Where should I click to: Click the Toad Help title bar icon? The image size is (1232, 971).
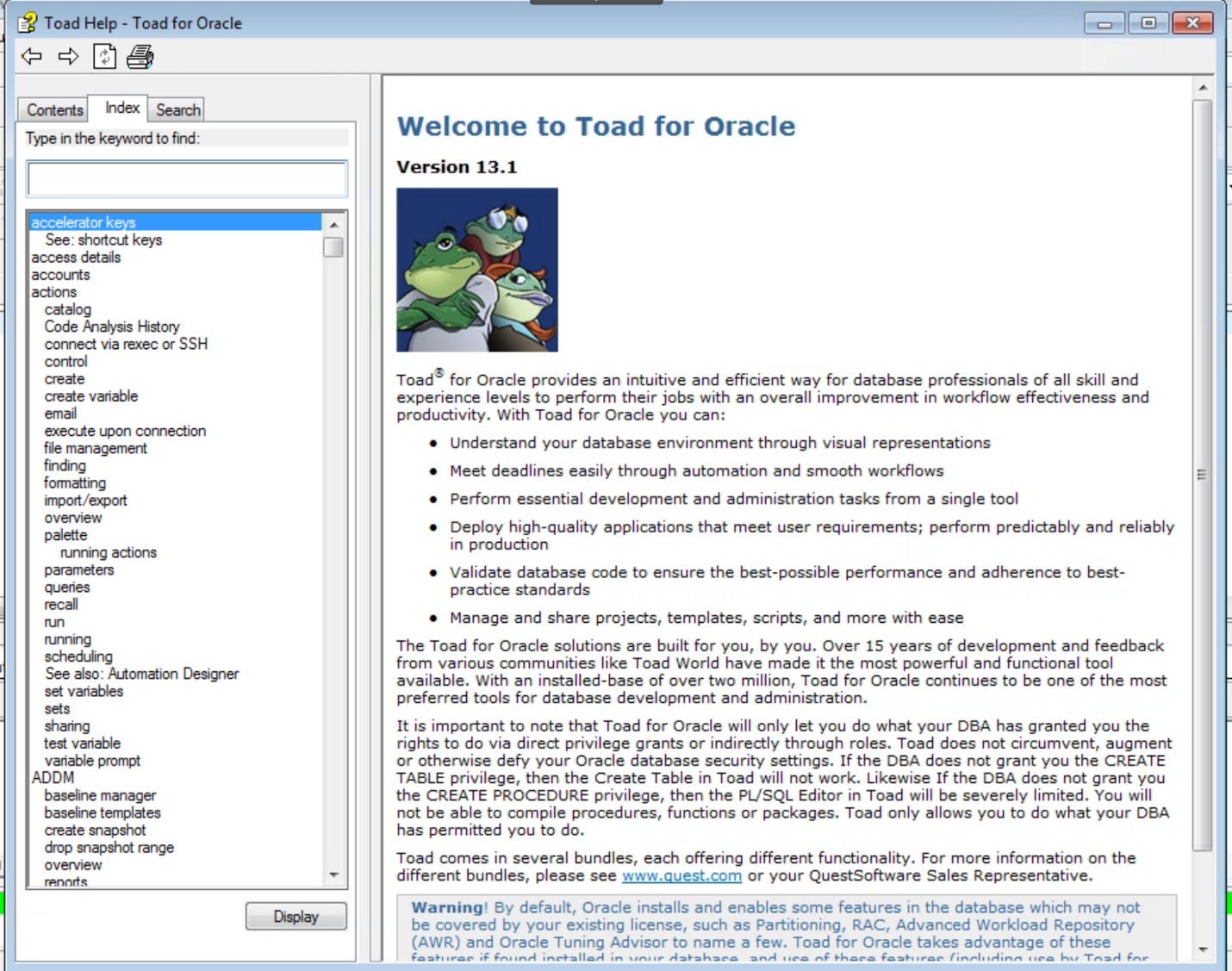(28, 22)
